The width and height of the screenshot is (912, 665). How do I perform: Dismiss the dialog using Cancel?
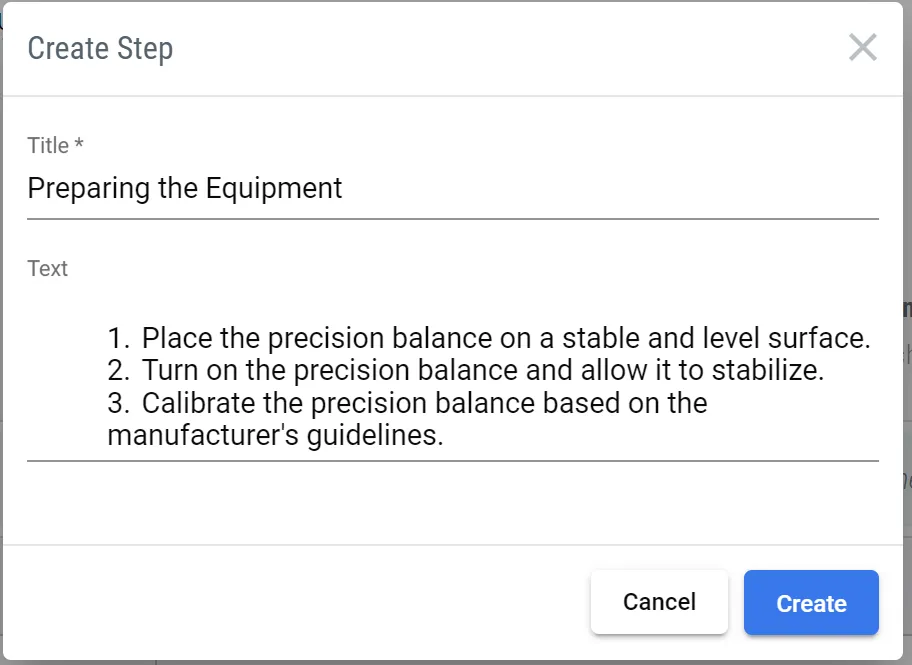point(659,602)
